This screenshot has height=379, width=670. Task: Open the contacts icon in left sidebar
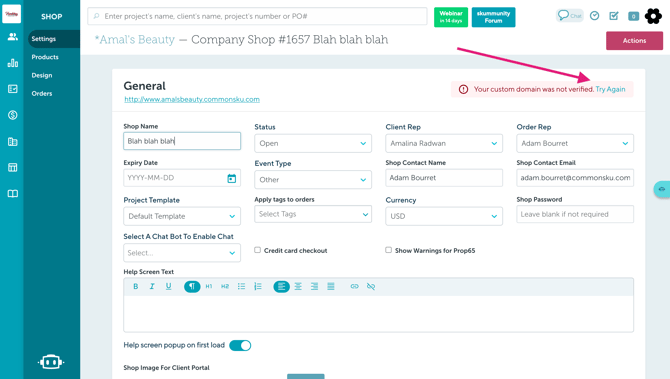[x=12, y=37]
